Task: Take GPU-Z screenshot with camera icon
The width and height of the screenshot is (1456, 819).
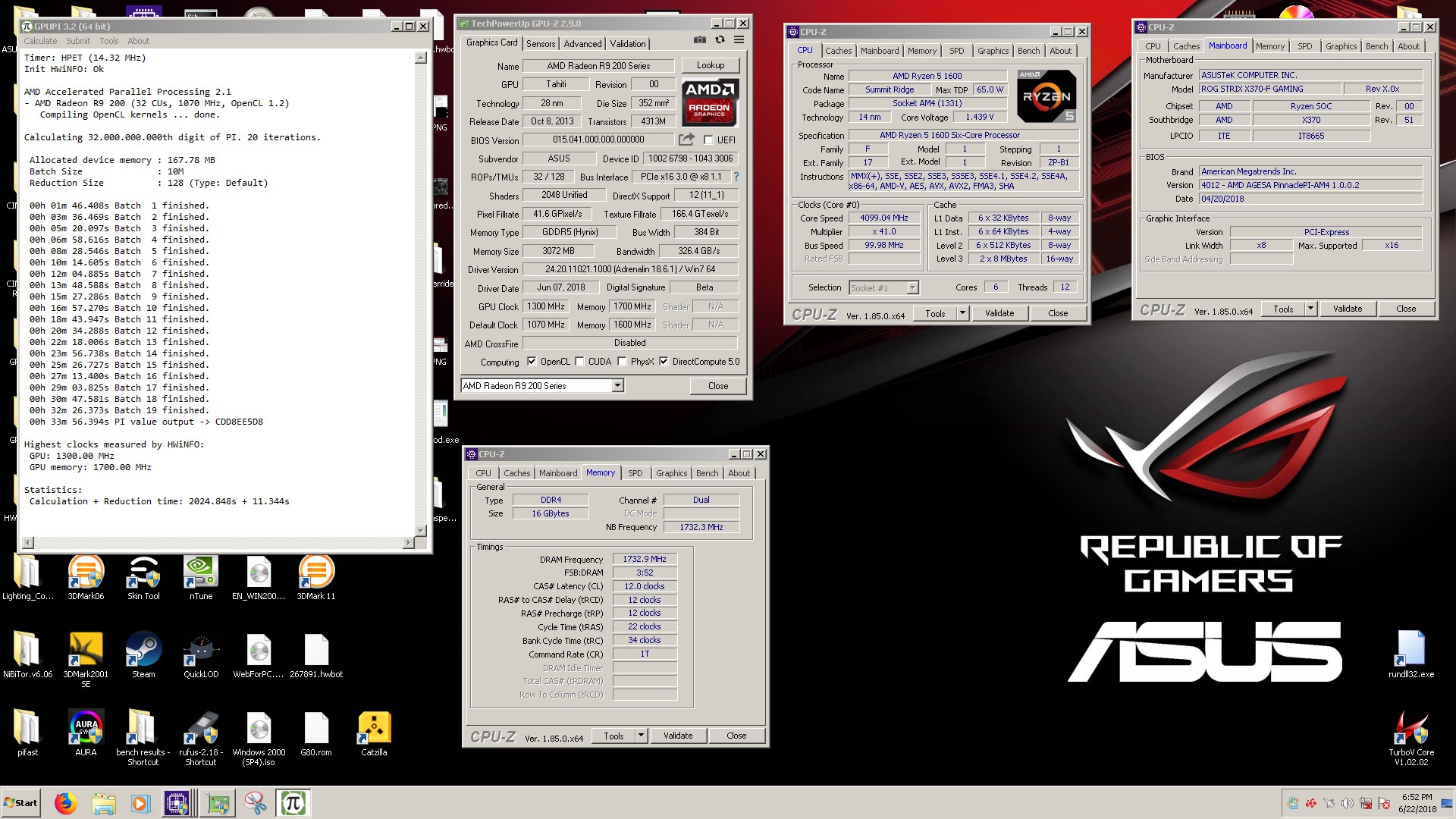Action: [699, 40]
